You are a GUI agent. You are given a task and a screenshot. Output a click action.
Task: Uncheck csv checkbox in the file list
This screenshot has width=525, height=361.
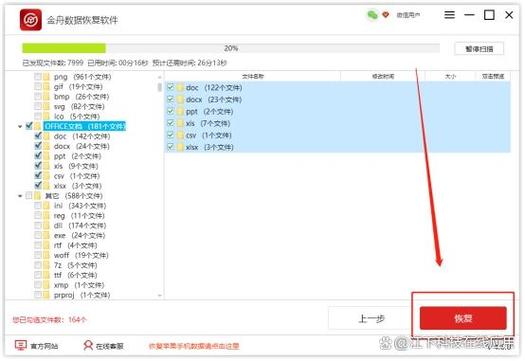[171, 135]
